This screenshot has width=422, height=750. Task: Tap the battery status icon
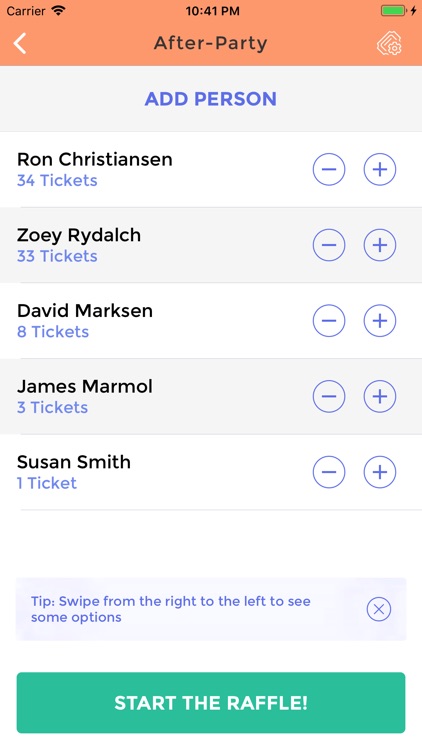tap(394, 11)
